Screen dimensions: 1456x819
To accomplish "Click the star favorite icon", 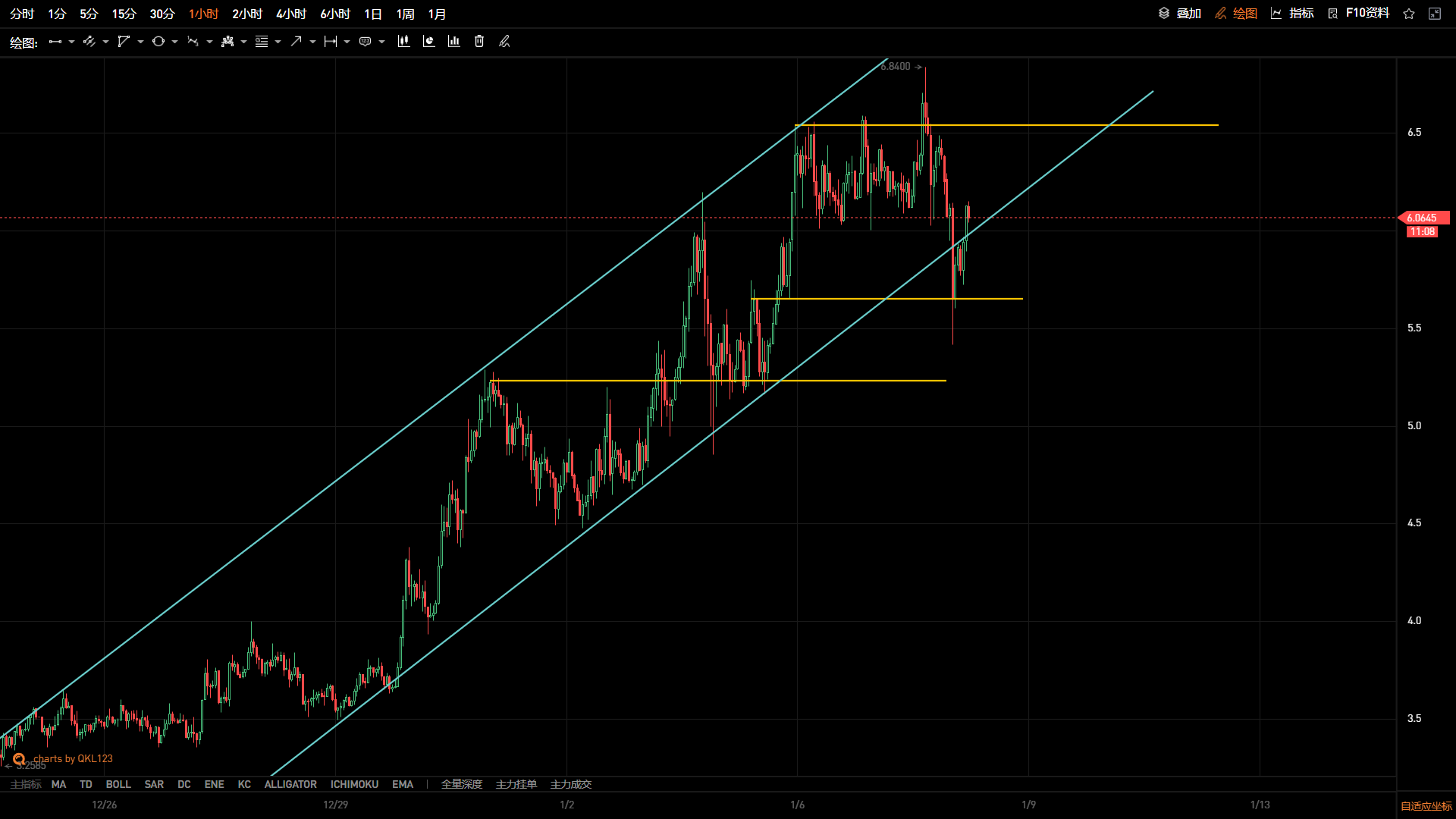I will tap(1409, 14).
